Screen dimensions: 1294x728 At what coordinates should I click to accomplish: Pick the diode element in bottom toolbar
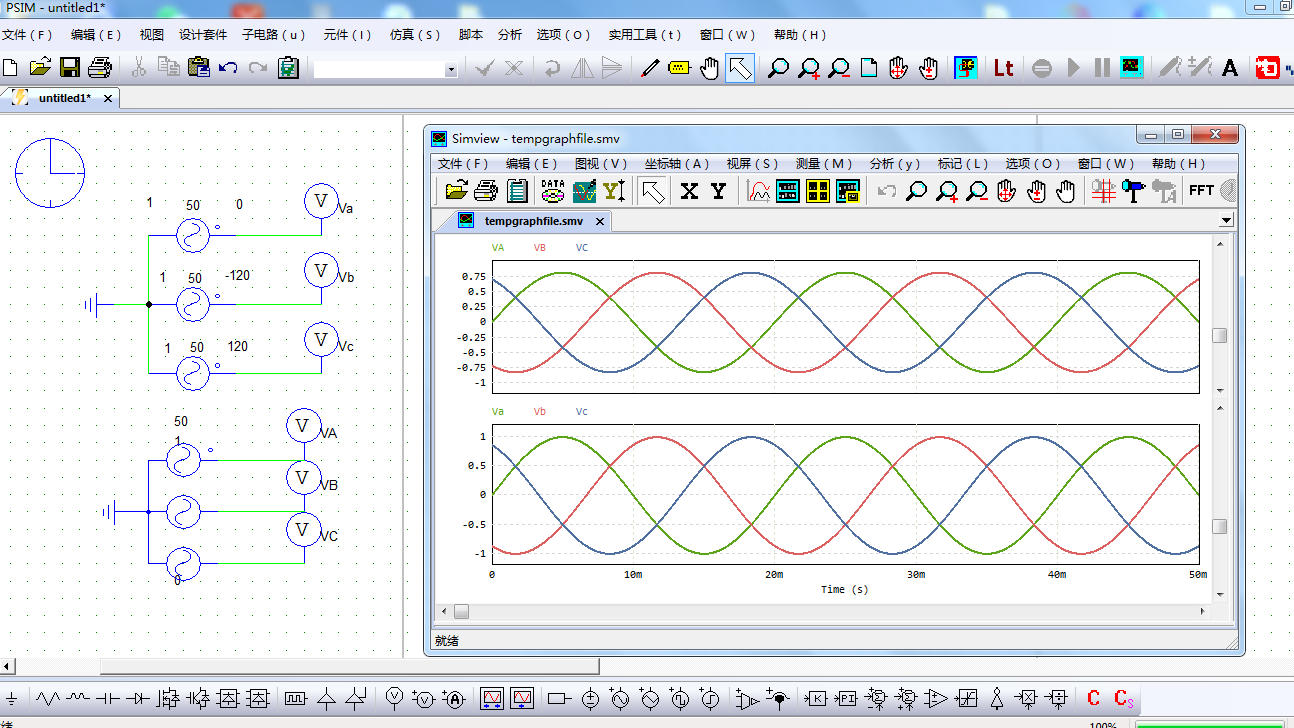(139, 698)
